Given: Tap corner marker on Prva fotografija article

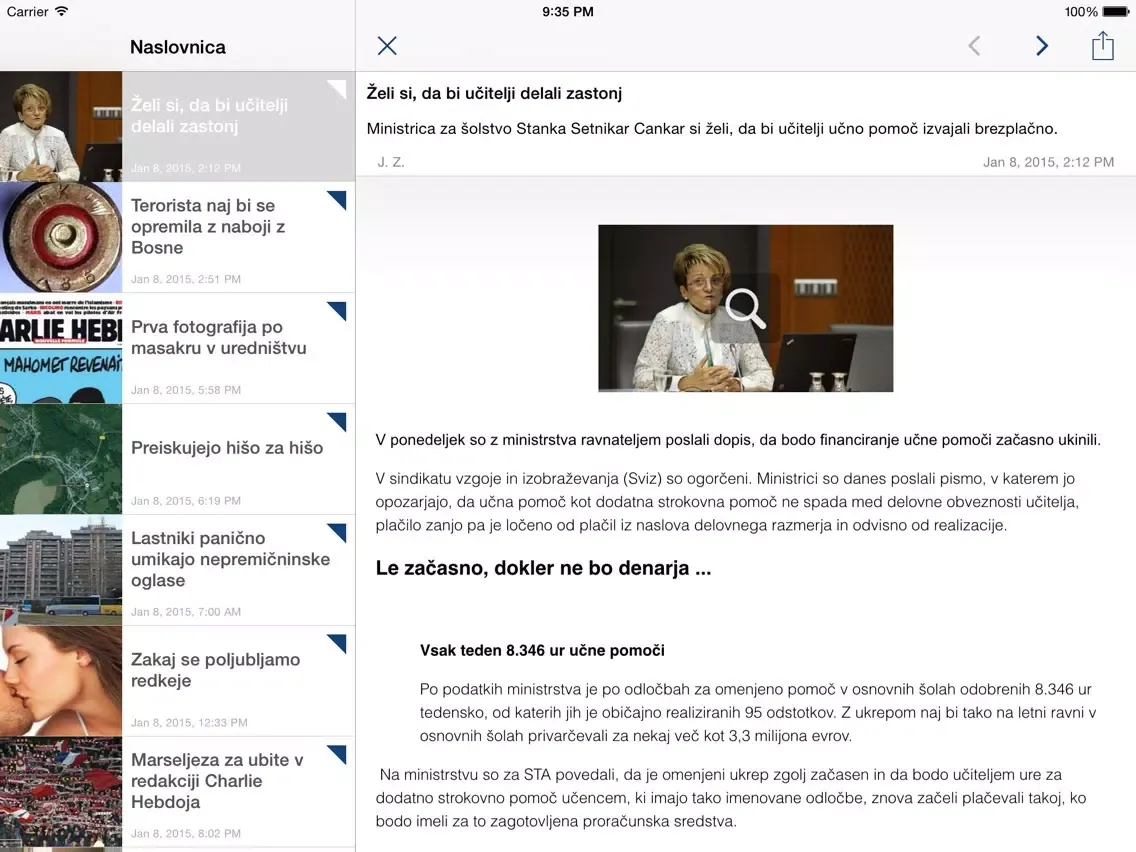Looking at the screenshot, I should [x=337, y=311].
